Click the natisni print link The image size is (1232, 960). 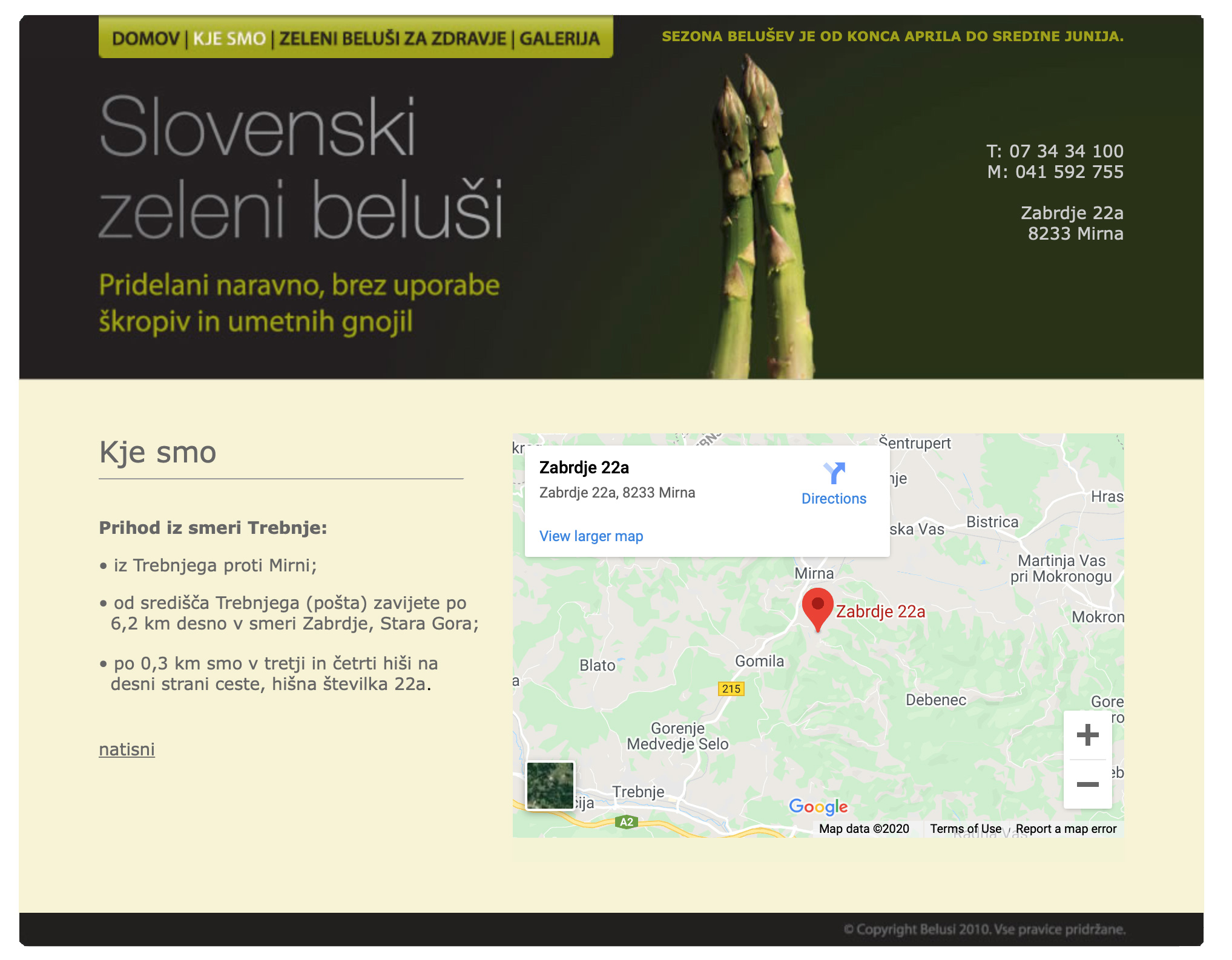(x=127, y=749)
